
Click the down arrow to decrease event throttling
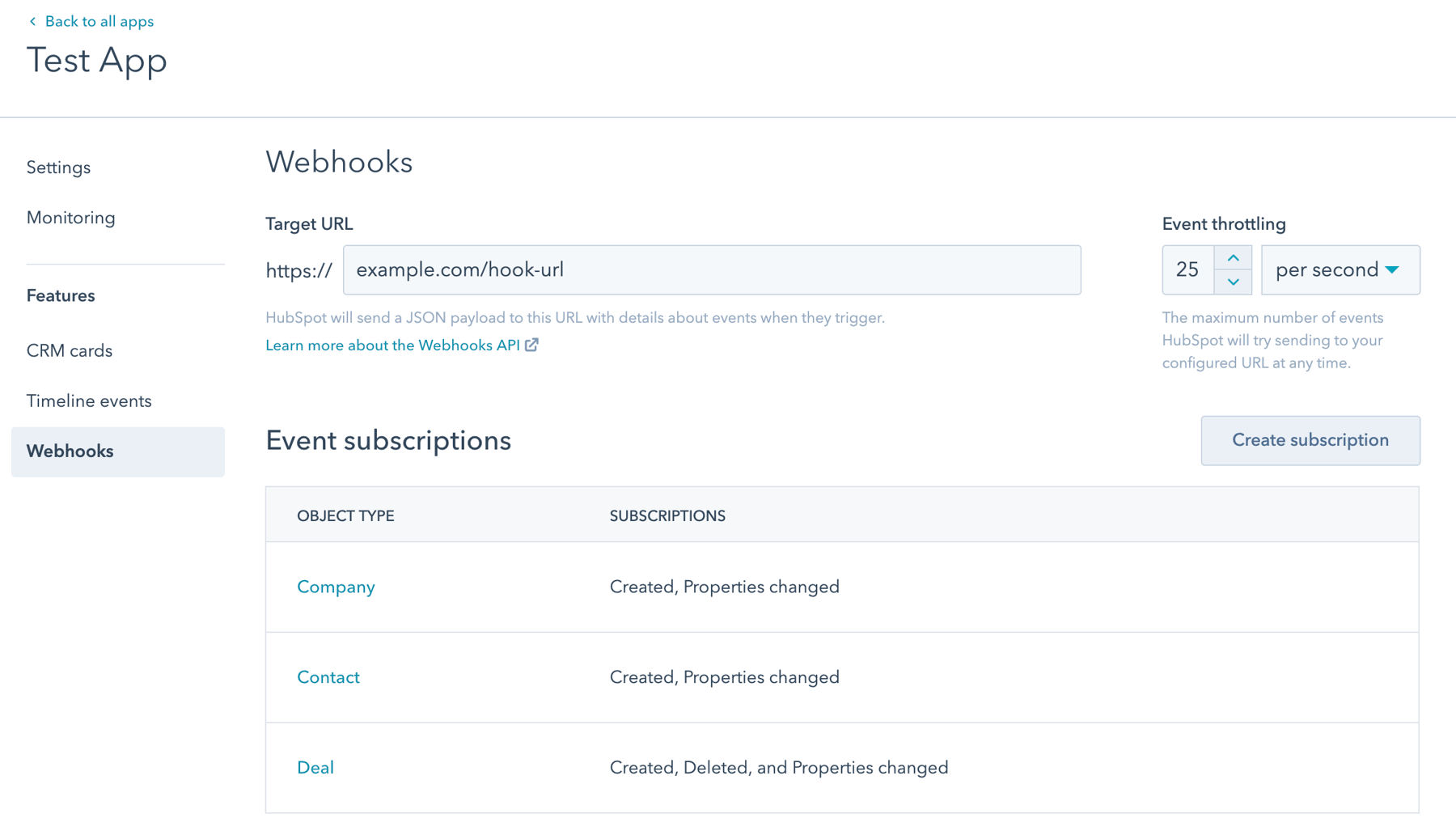pos(1234,283)
